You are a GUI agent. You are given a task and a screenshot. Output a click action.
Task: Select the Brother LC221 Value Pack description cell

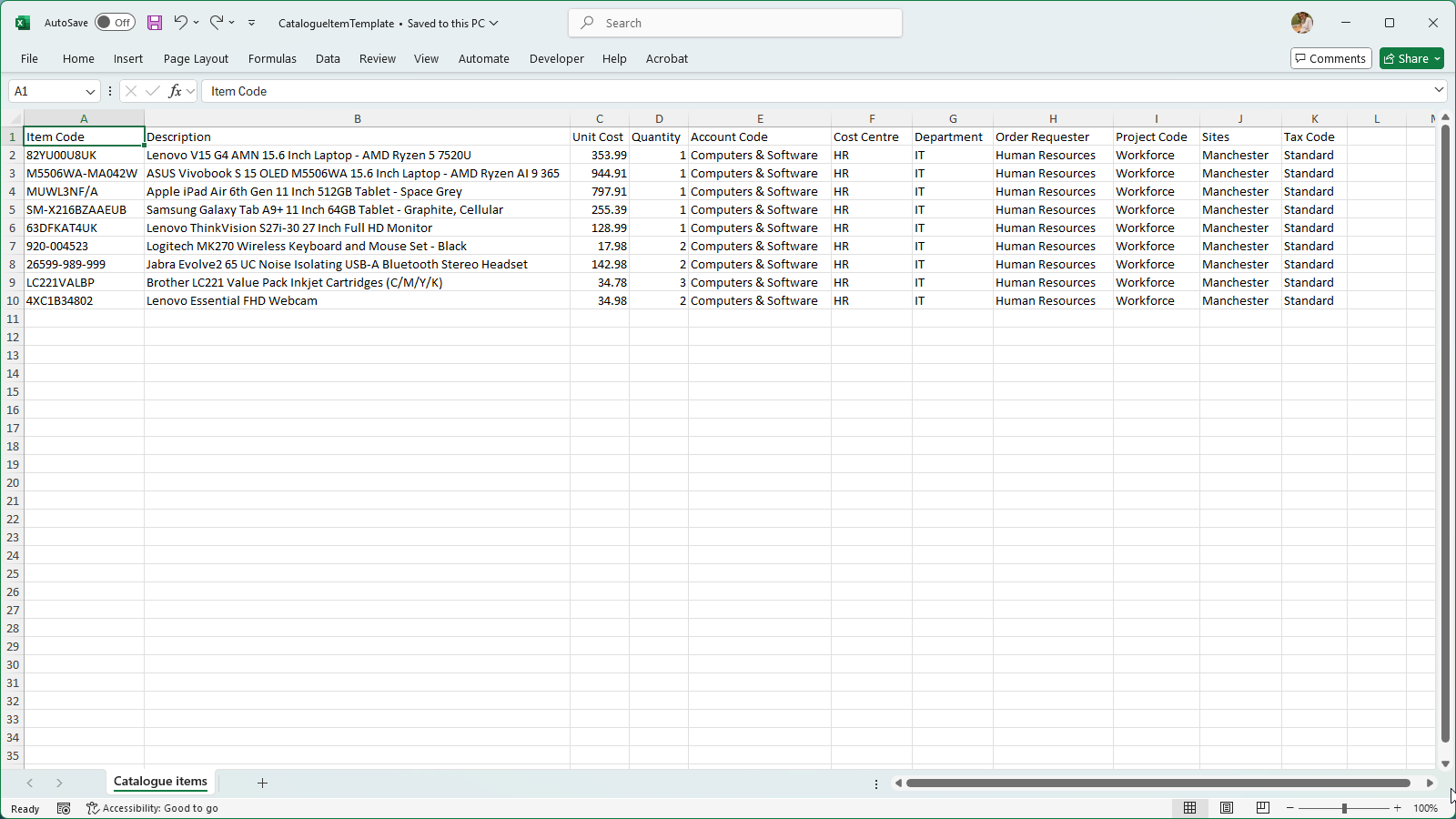point(357,282)
